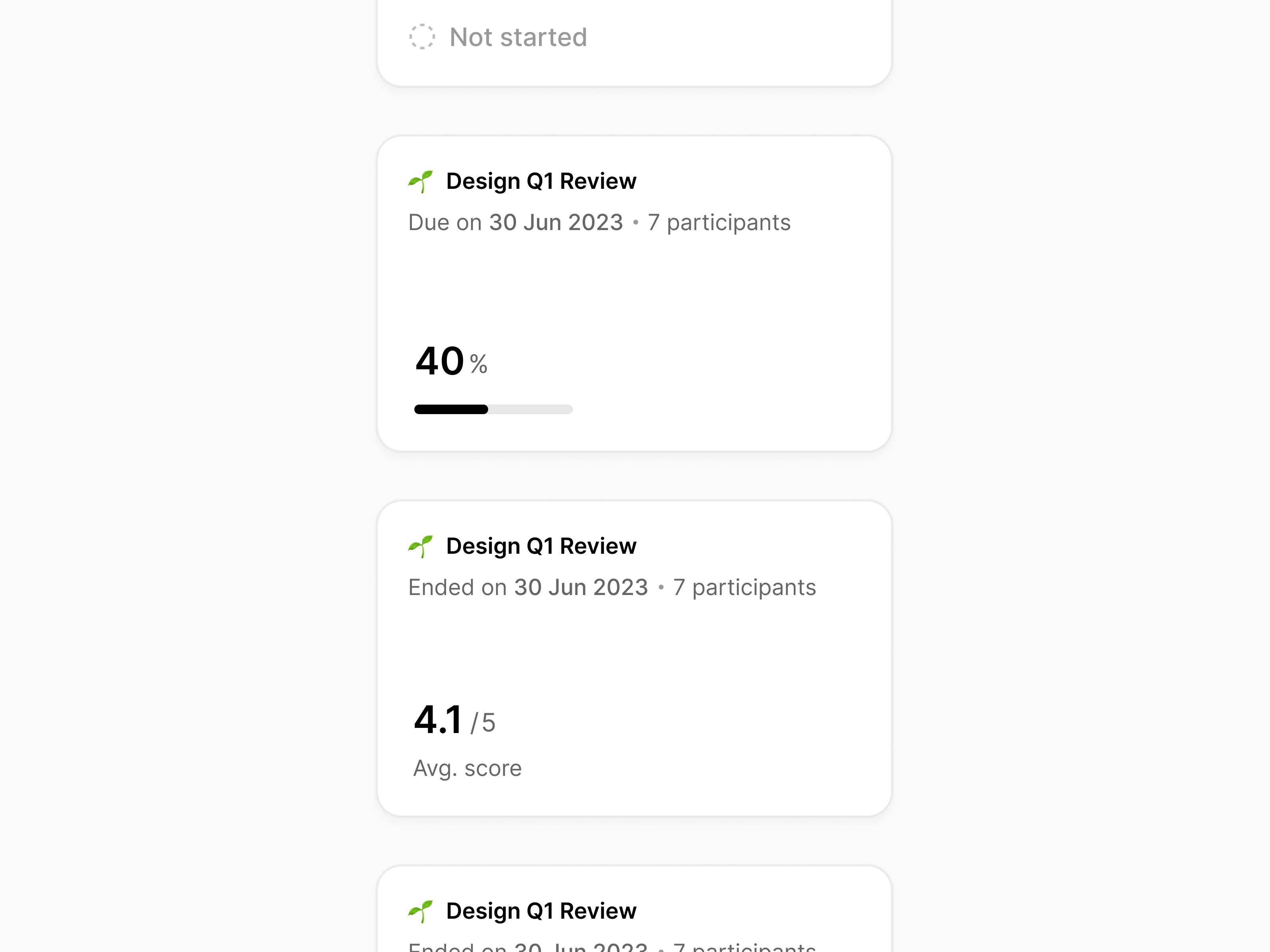Click the Ended on 30 Jun 2023 date
This screenshot has width=1270, height=952.
(x=527, y=587)
